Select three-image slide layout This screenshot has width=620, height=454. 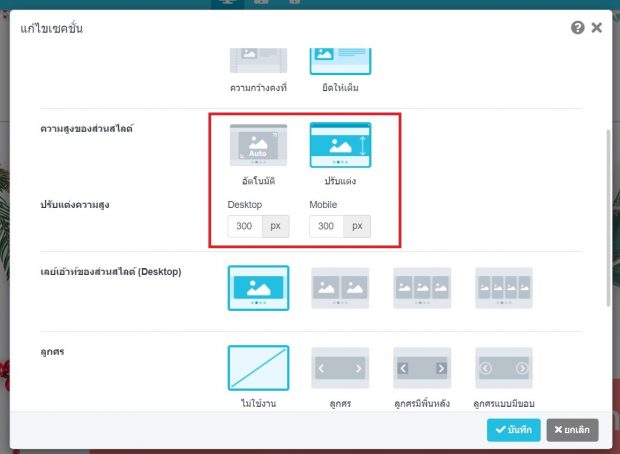[422, 288]
